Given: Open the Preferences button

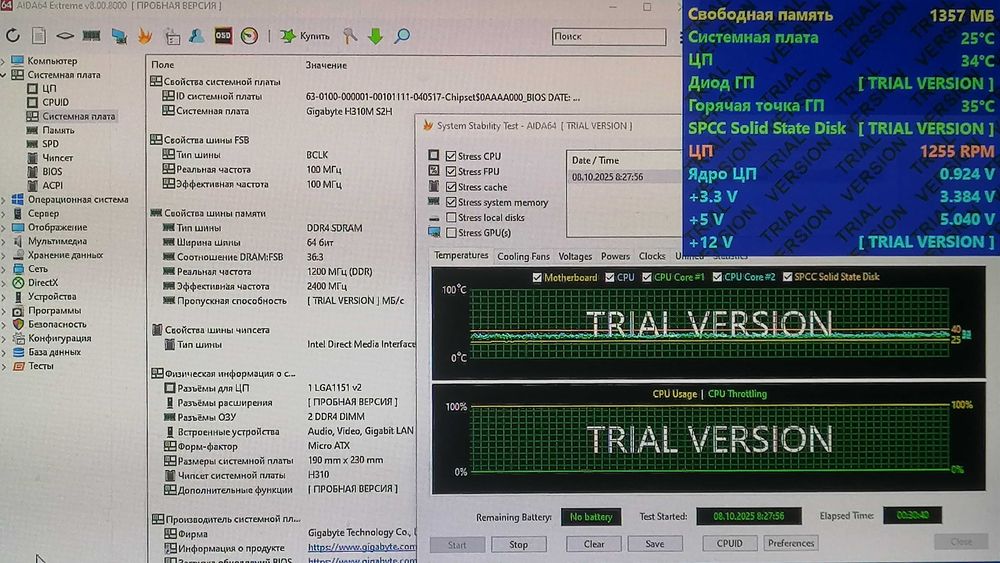Looking at the screenshot, I should click(791, 543).
